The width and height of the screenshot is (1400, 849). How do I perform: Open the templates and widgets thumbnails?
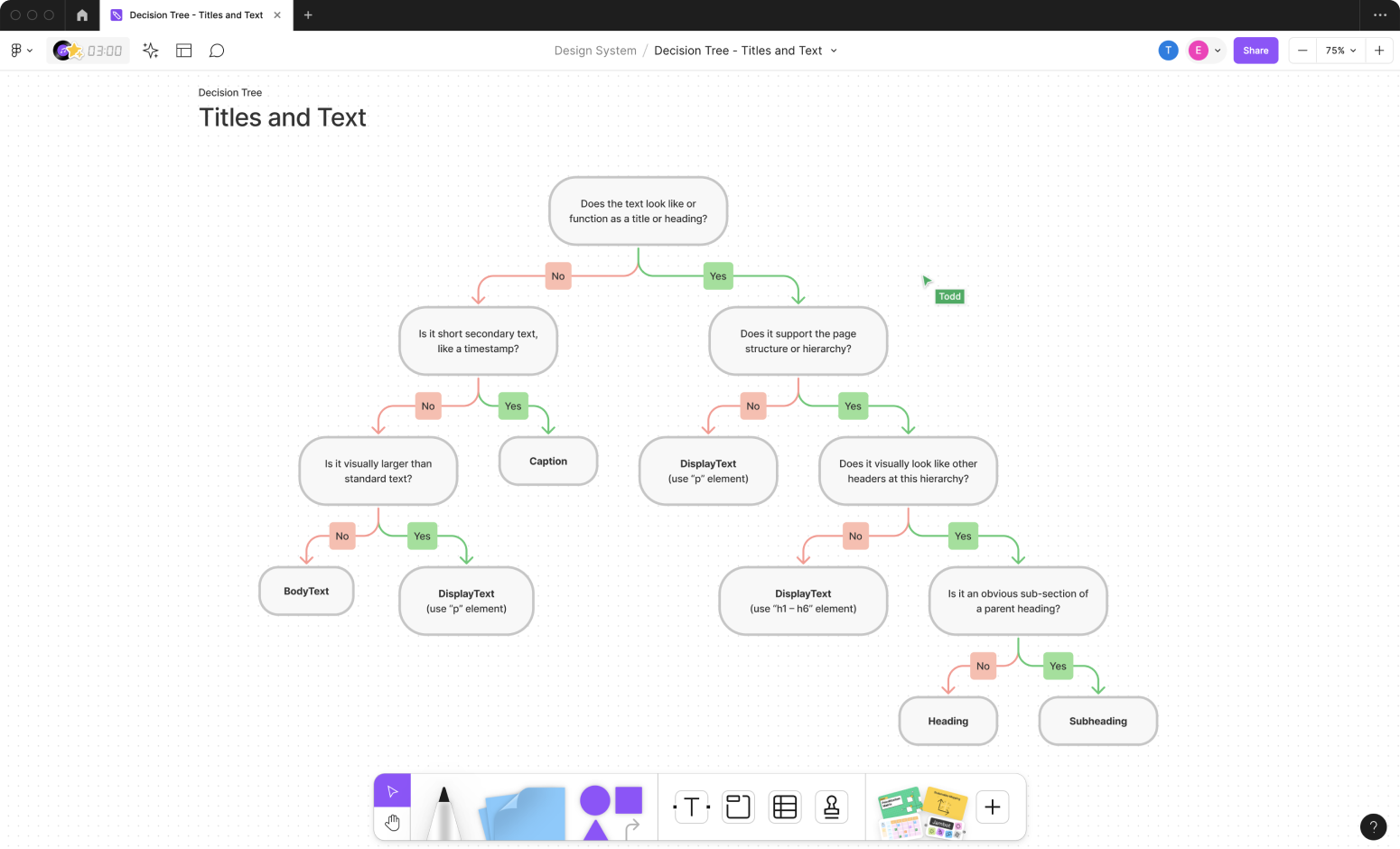tap(922, 810)
